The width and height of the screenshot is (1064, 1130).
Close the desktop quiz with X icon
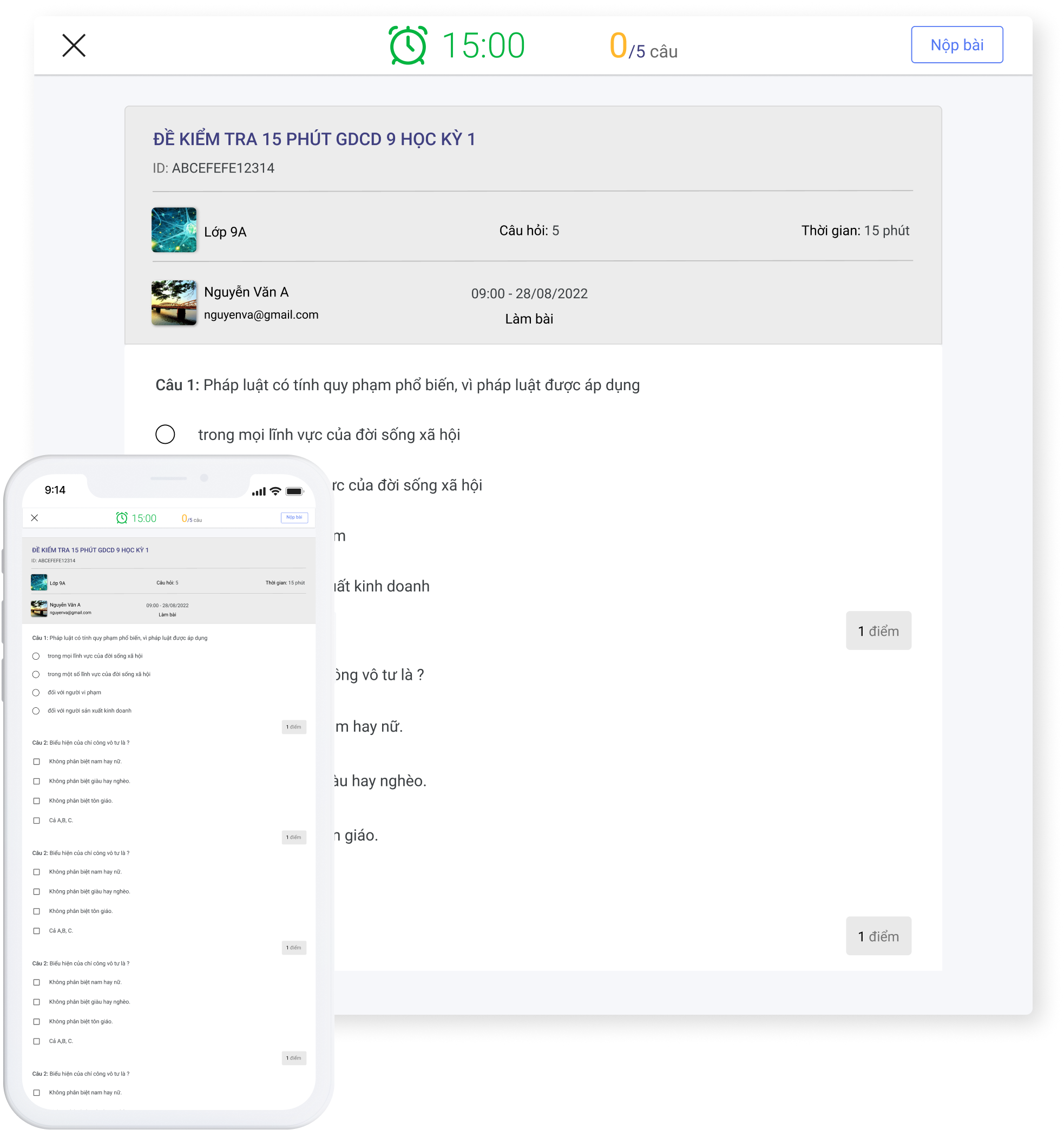click(x=74, y=45)
